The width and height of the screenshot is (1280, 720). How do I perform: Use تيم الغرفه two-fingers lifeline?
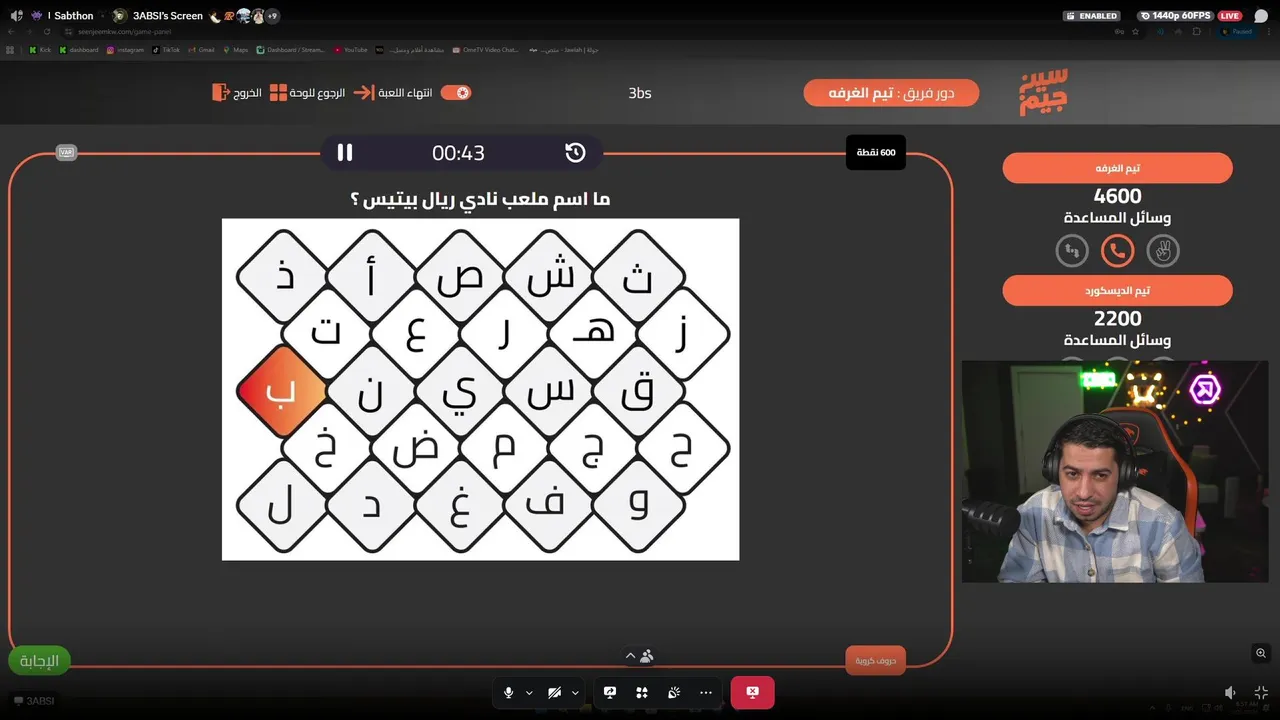pyautogui.click(x=1163, y=251)
